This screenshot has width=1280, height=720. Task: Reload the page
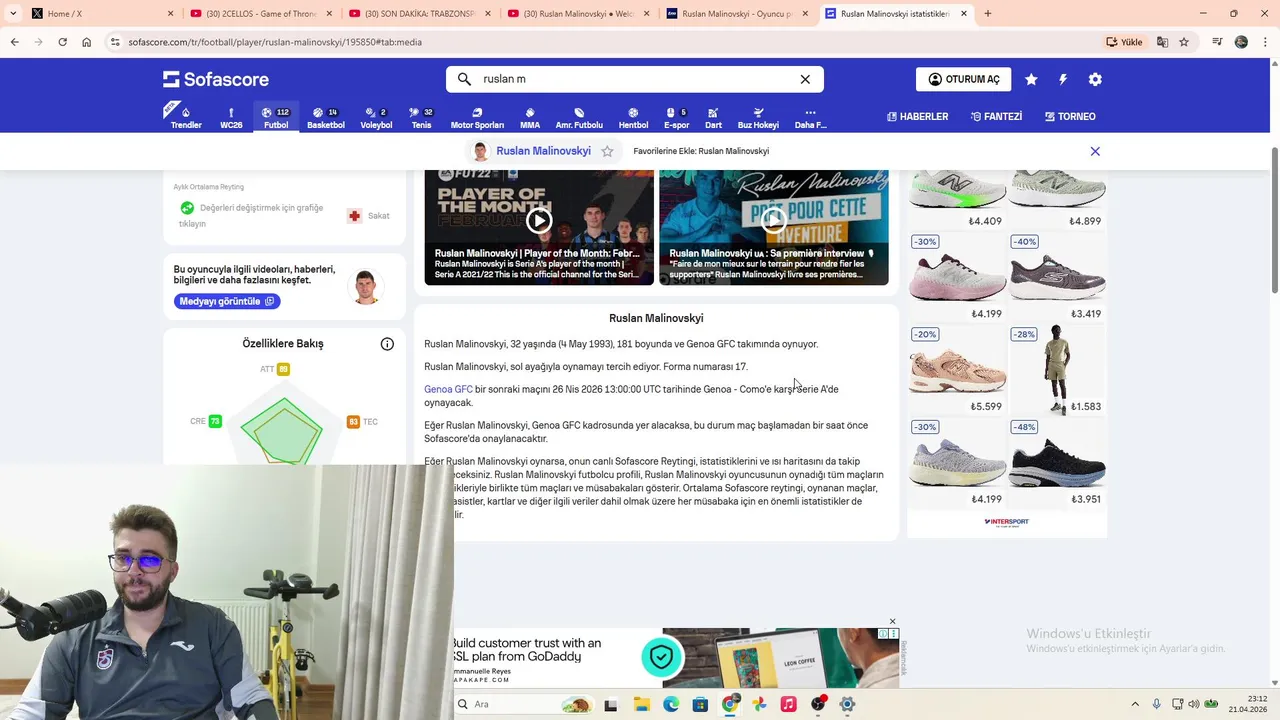[62, 42]
